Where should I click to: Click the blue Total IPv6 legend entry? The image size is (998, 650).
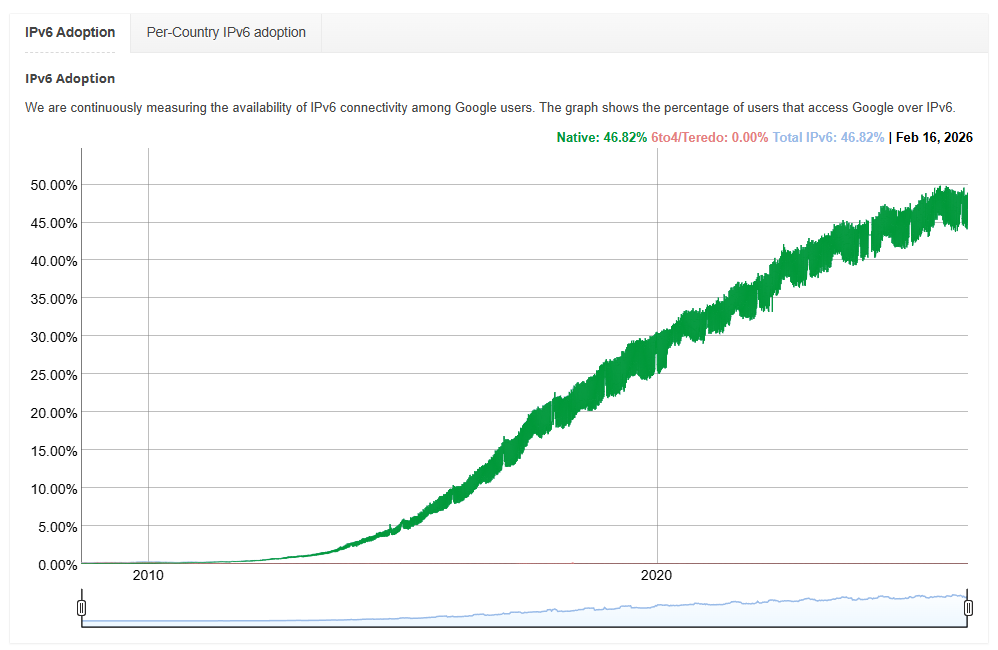[x=828, y=137]
